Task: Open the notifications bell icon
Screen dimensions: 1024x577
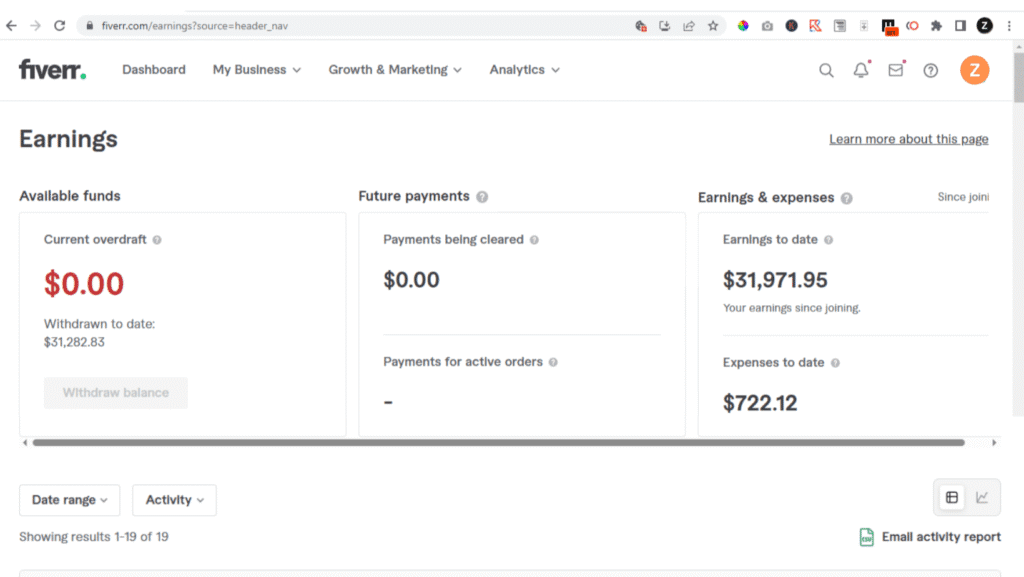Action: 861,70
